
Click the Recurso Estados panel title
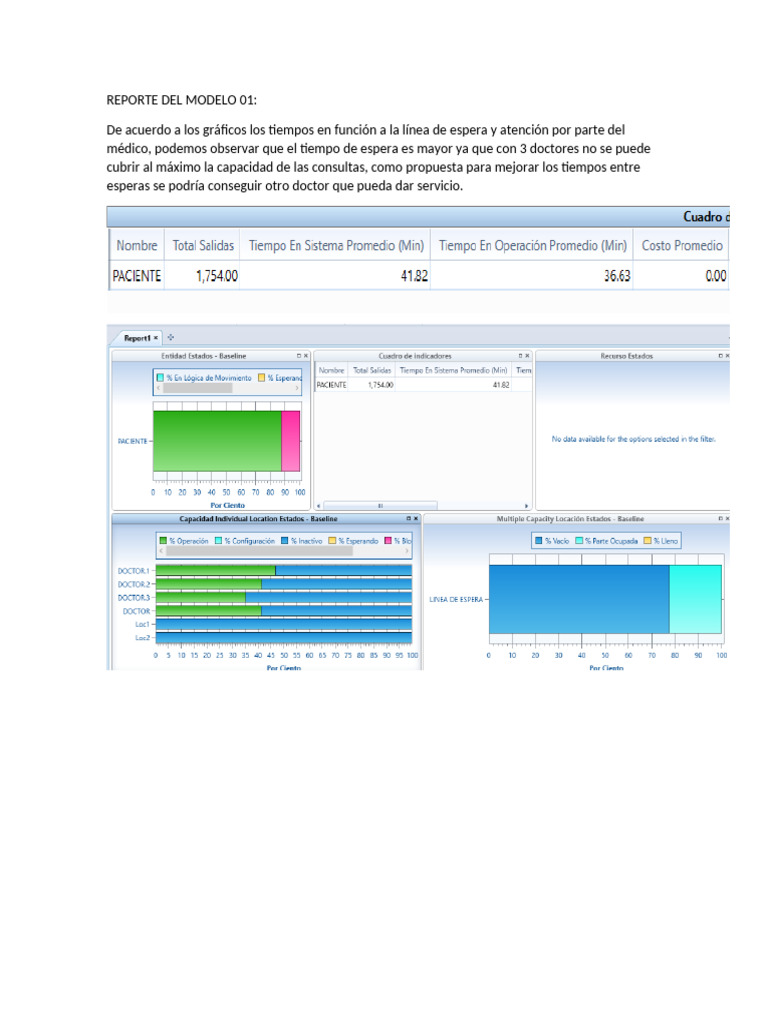627,356
